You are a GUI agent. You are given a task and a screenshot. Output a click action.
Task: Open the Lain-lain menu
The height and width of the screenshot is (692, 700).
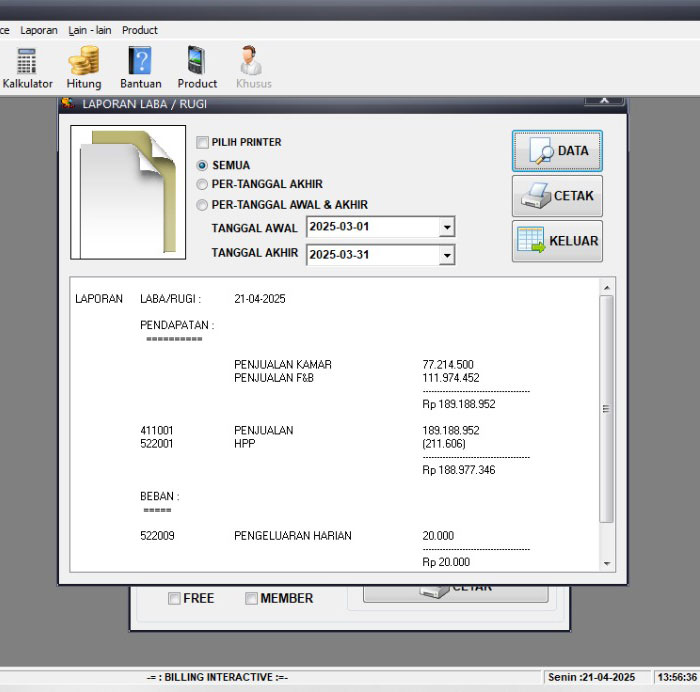(x=90, y=30)
